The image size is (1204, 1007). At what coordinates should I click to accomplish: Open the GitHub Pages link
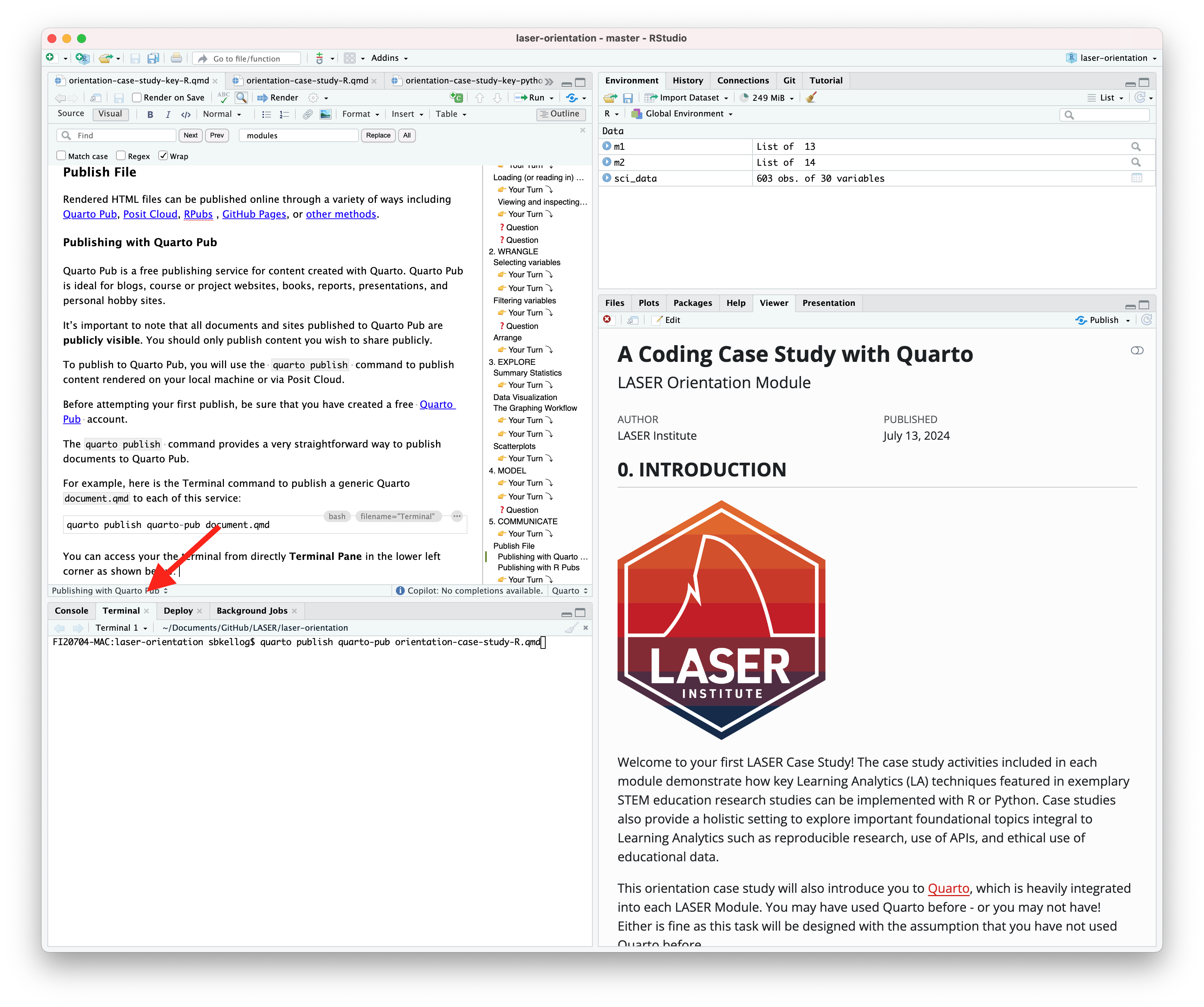click(254, 214)
